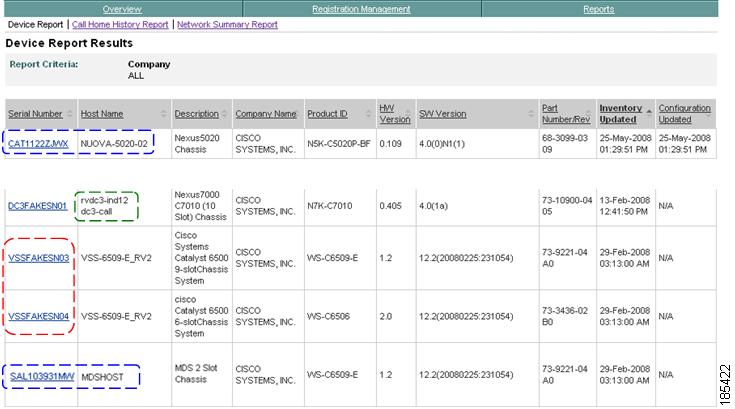Click the sort arrows beside Product ID
The height and width of the screenshot is (409, 735).
pos(368,114)
